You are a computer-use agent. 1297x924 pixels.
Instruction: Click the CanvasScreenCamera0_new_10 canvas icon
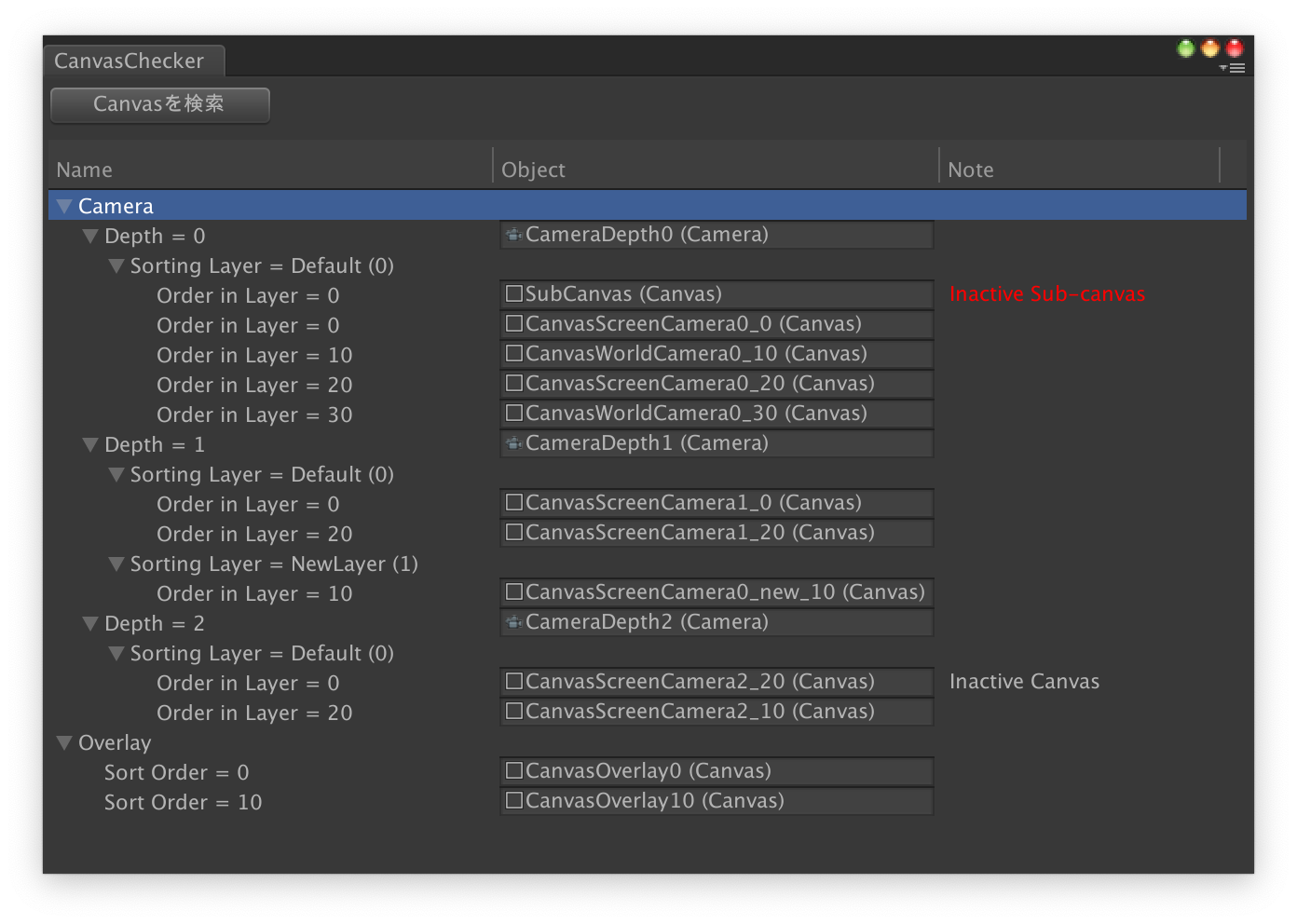(513, 592)
